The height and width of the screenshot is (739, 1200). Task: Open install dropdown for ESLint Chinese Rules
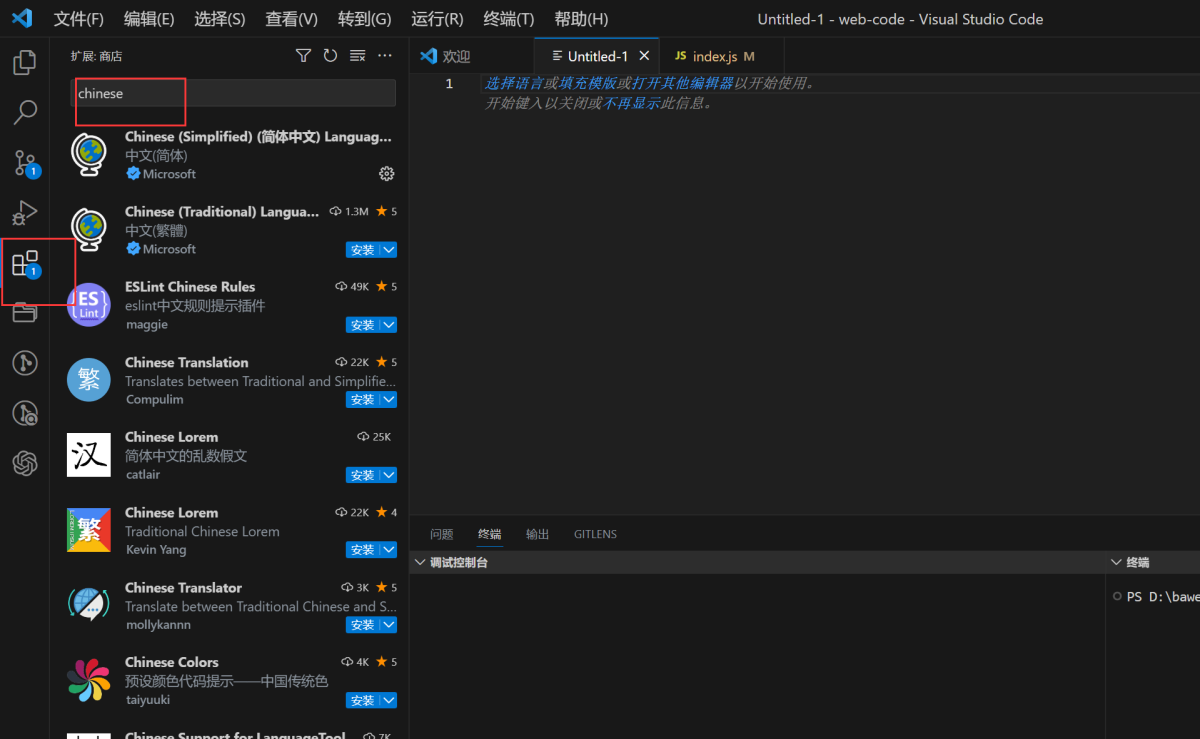(389, 325)
